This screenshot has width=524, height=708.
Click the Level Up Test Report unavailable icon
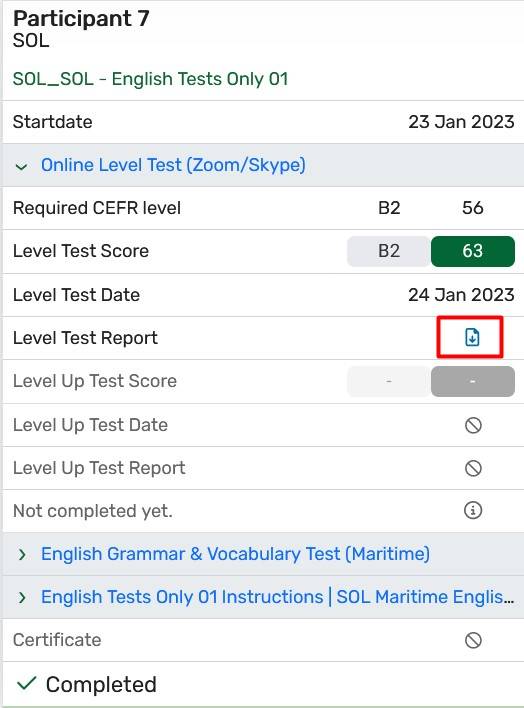pyautogui.click(x=473, y=468)
